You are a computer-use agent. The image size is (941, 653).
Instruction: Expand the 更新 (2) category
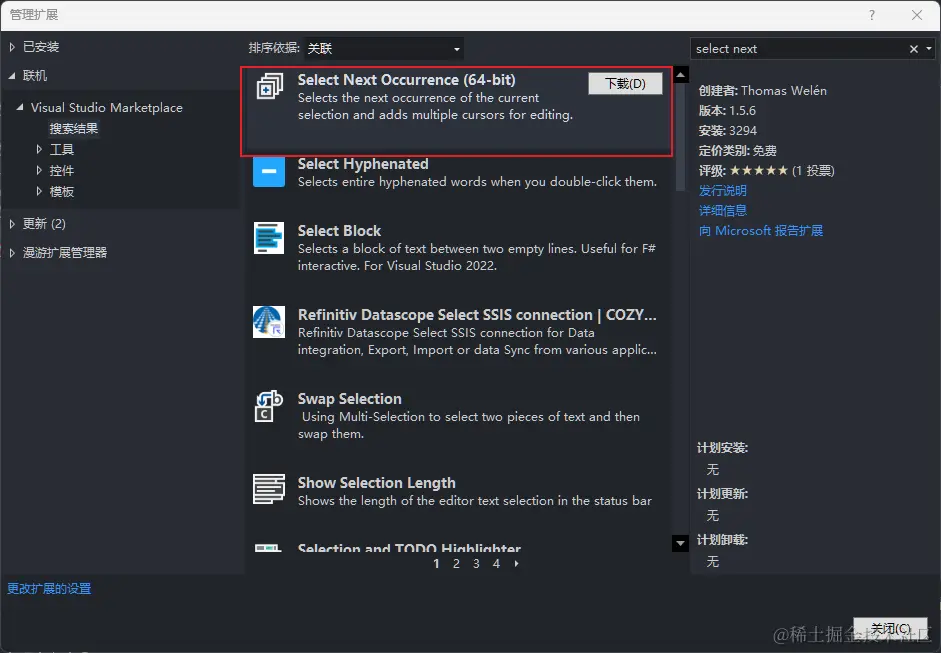click(x=12, y=224)
